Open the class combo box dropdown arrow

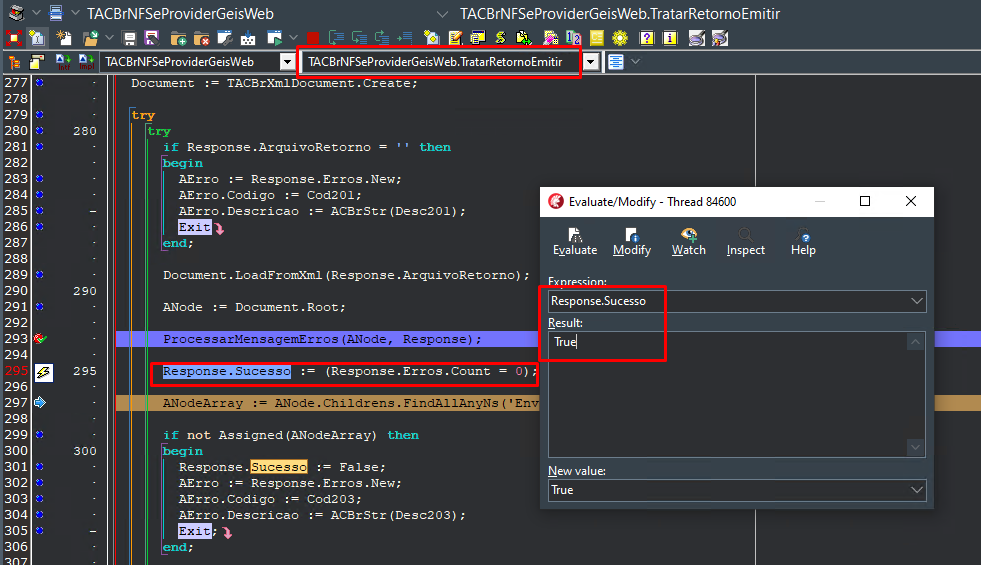[x=287, y=62]
